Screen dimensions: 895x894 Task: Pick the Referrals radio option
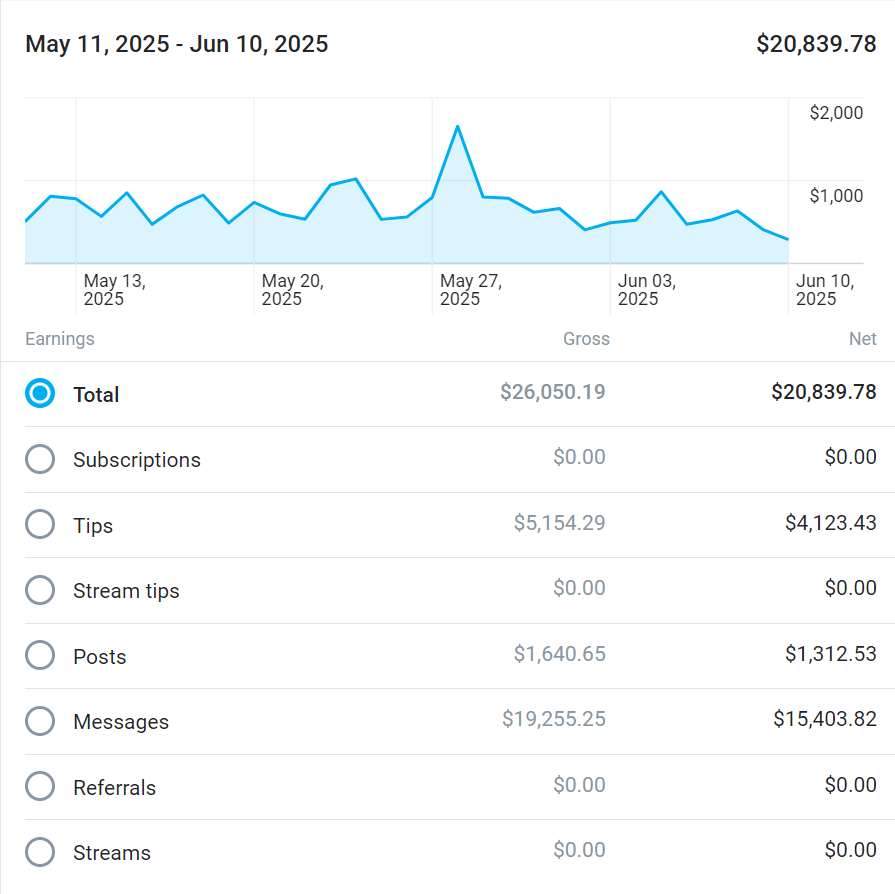(40, 787)
